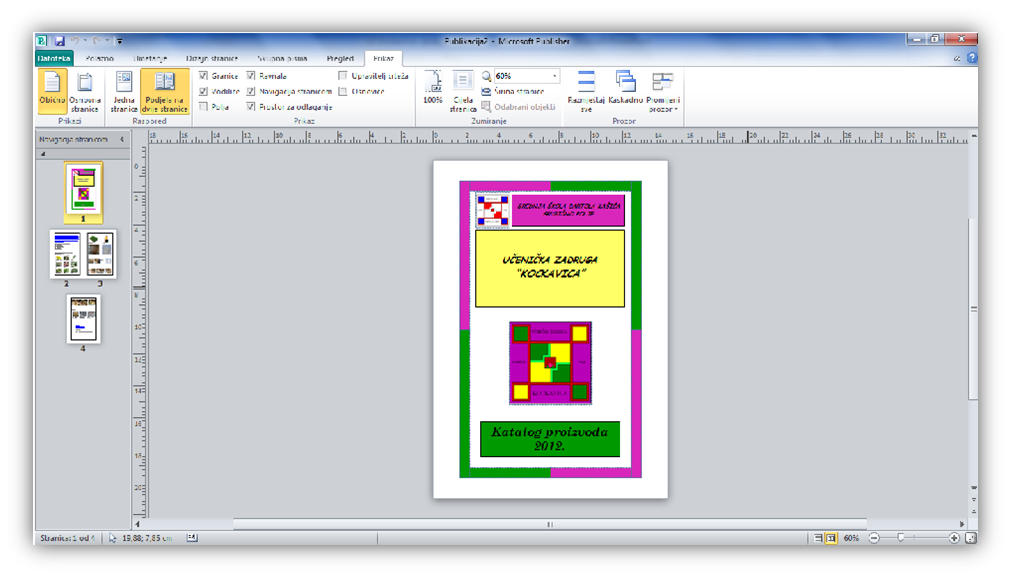
Task: Enable the Polja checkbox
Action: coord(203,107)
